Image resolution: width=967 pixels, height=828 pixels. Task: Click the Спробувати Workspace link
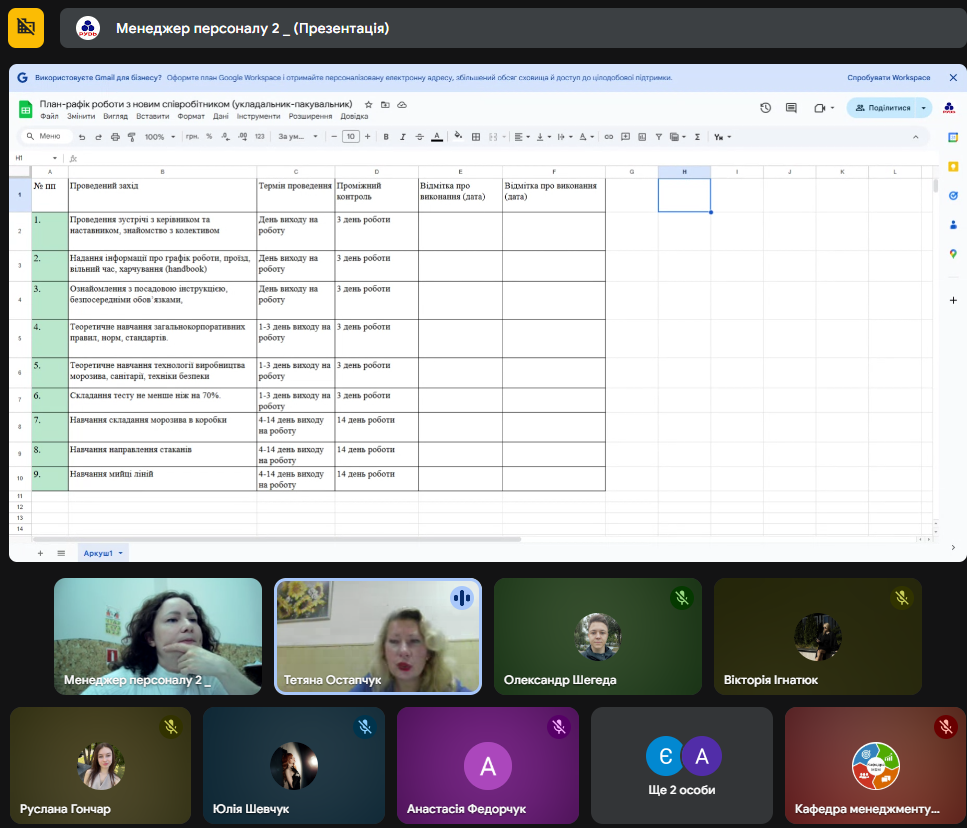coord(888,77)
